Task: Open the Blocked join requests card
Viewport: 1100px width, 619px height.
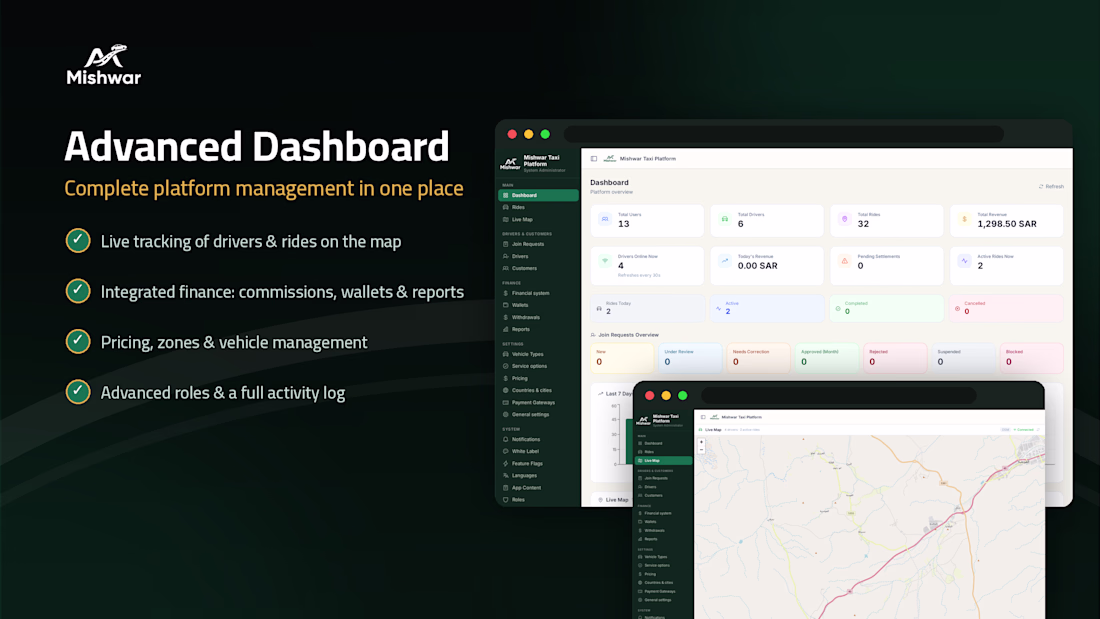Action: (1032, 357)
